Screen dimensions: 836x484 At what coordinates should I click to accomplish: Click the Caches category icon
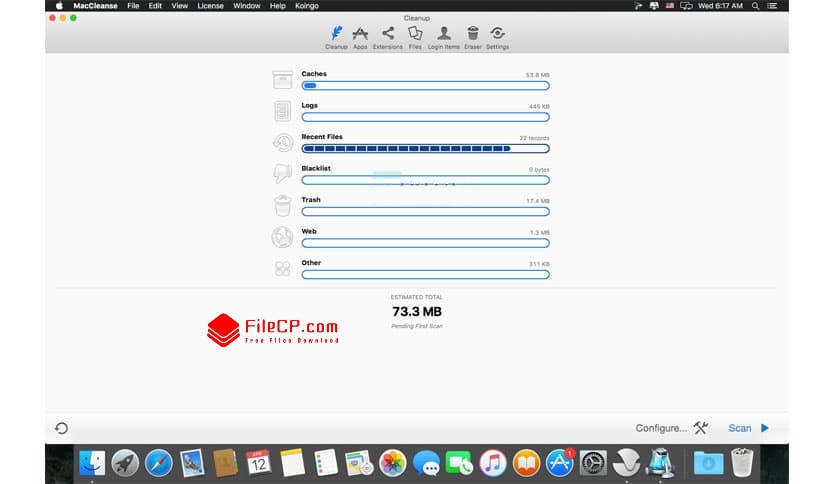283,80
